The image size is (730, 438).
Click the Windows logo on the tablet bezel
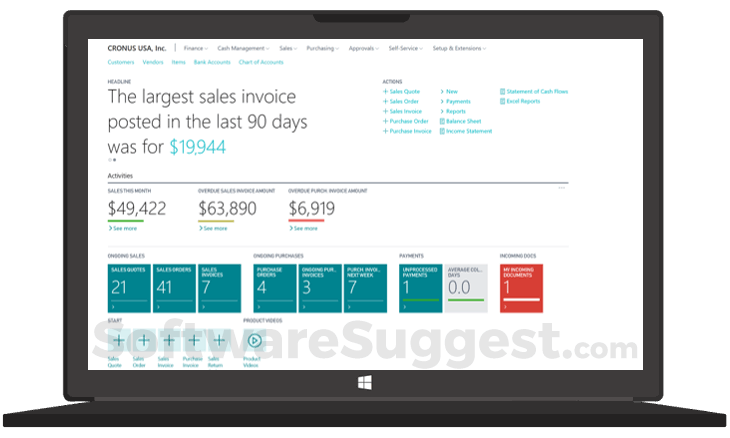pyautogui.click(x=364, y=382)
